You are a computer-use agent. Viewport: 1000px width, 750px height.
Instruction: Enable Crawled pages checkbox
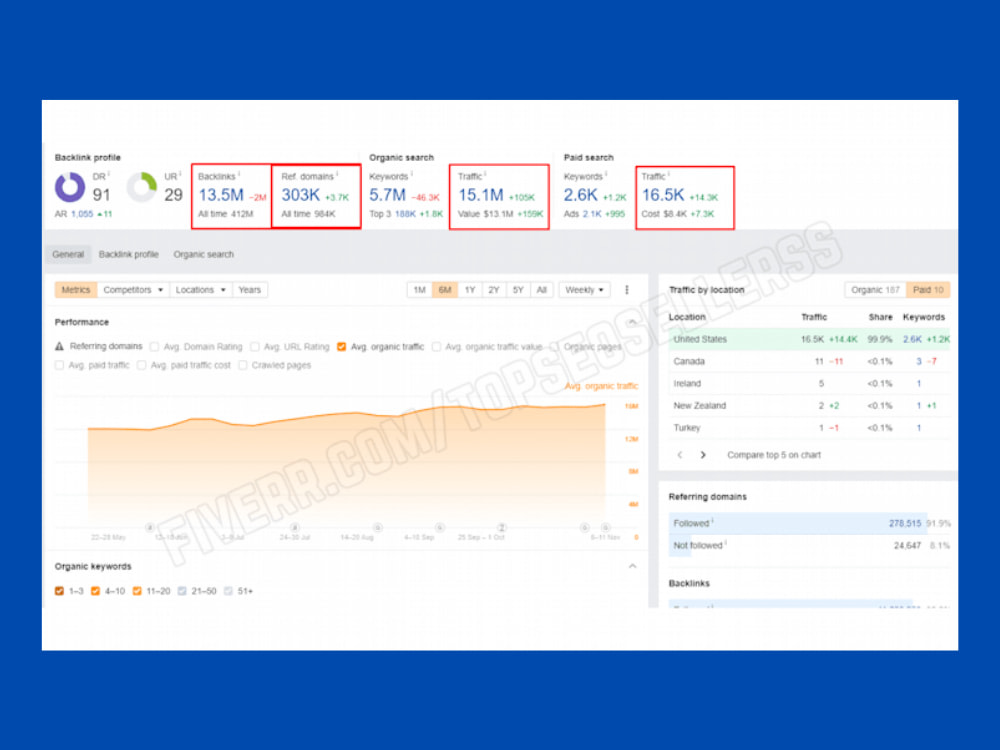[x=242, y=365]
